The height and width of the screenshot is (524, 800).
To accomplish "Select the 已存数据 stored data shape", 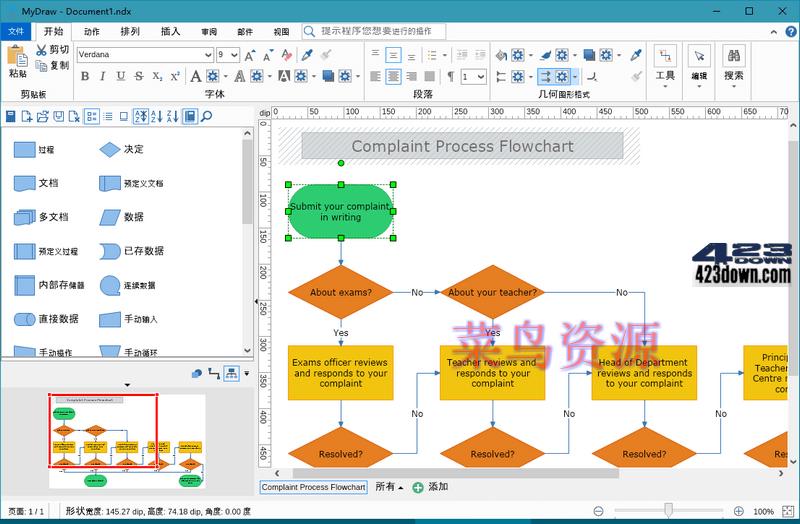I will pyautogui.click(x=131, y=251).
